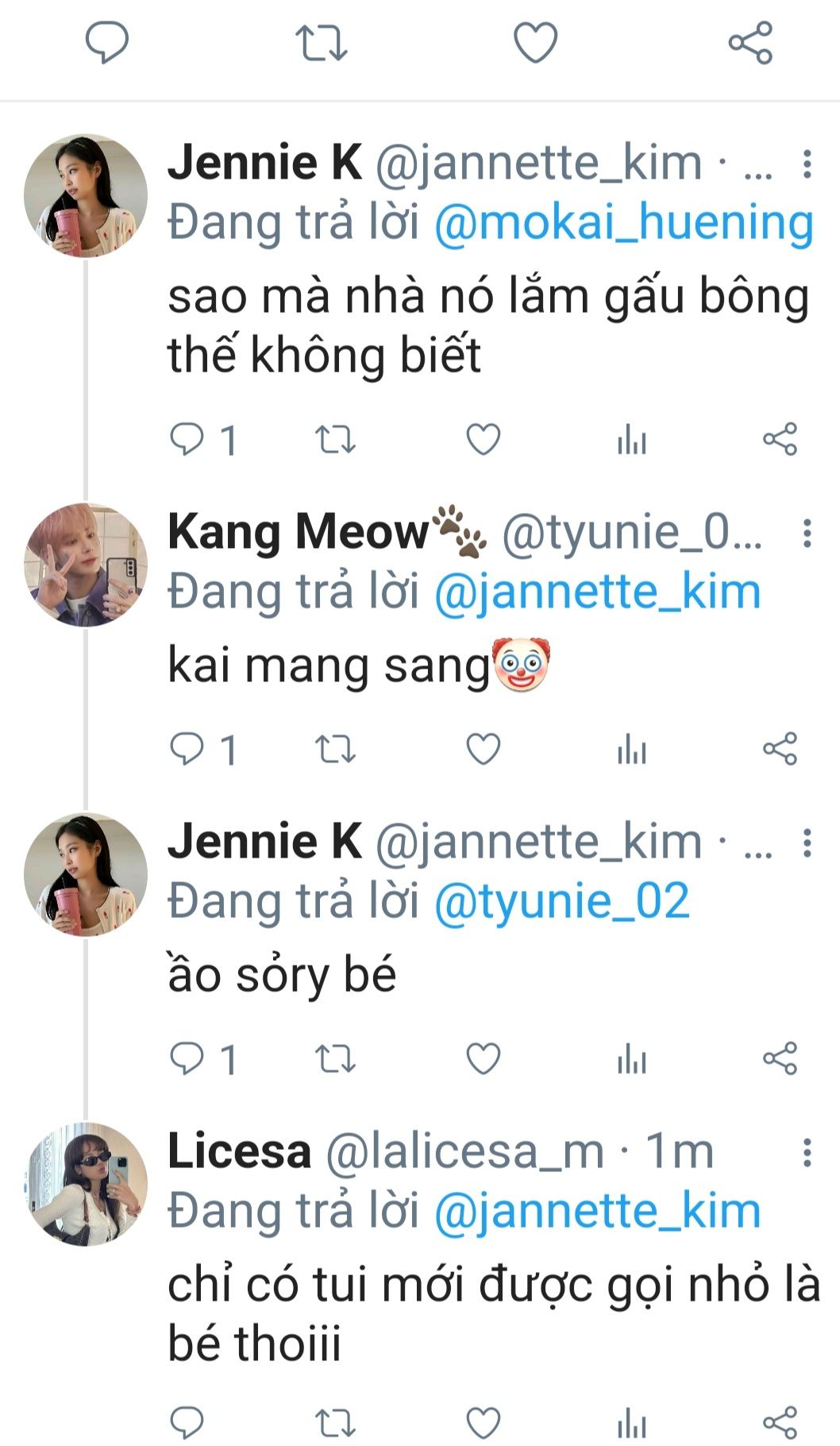Like Kang Meow's "kai mang sang" reply
Viewport: 840px width, 1446px height.
click(x=483, y=749)
